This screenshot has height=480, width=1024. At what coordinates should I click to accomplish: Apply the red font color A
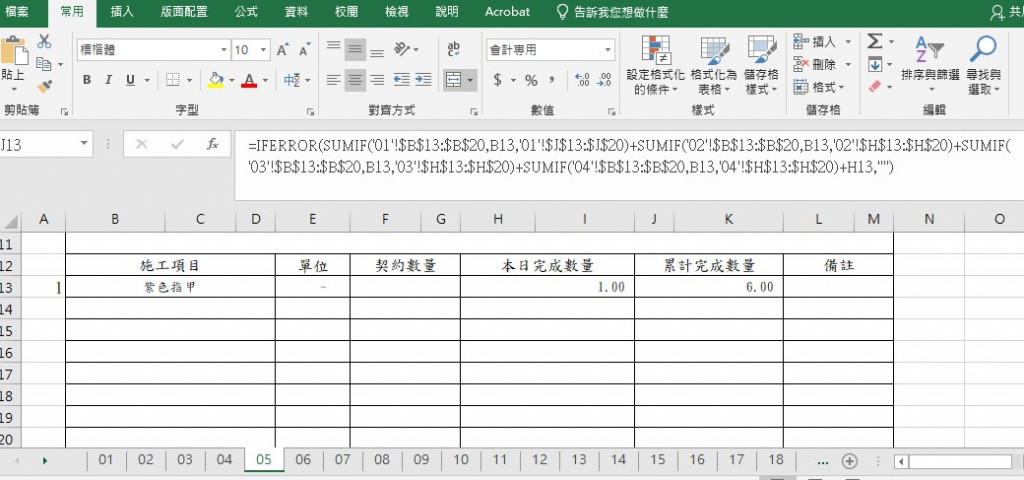249,80
